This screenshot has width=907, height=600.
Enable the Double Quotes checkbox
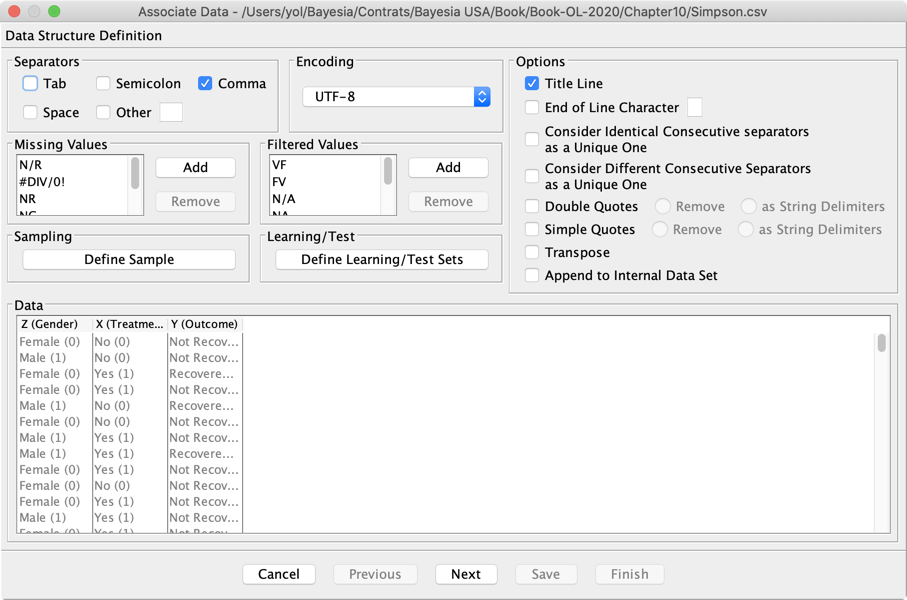tap(532, 207)
